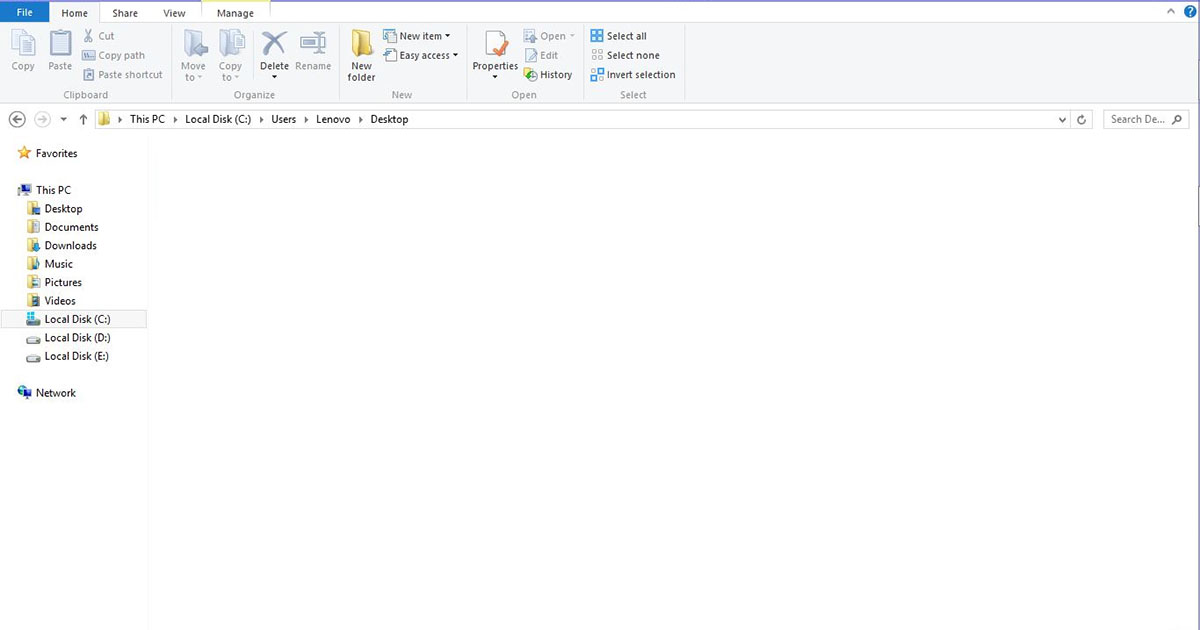Switch to the View tab

174,13
